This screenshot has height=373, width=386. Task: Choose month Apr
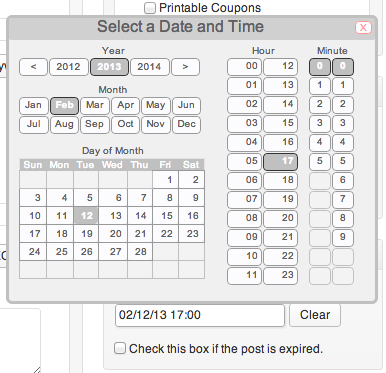tap(125, 106)
